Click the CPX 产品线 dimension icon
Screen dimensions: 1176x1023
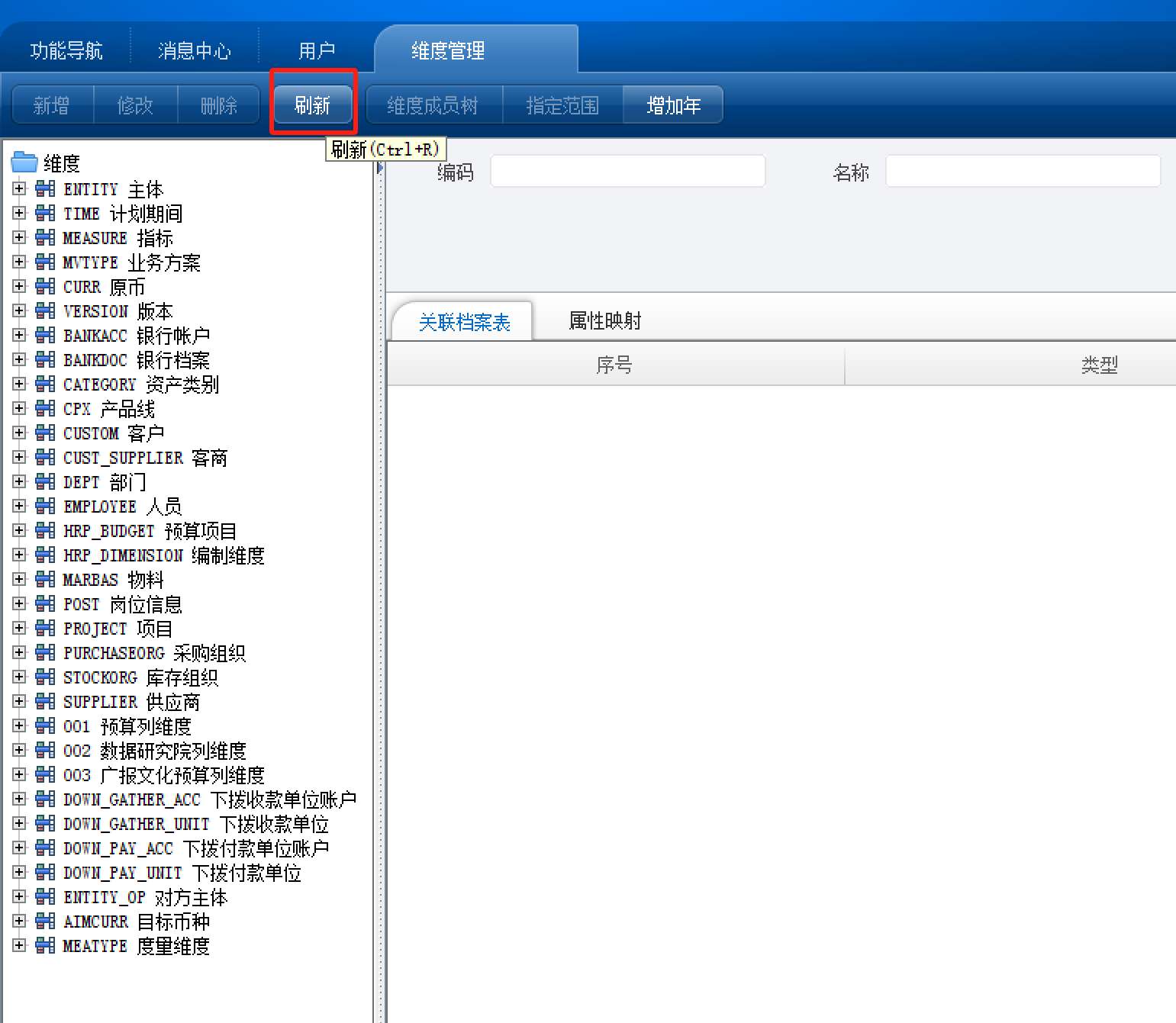click(x=46, y=408)
